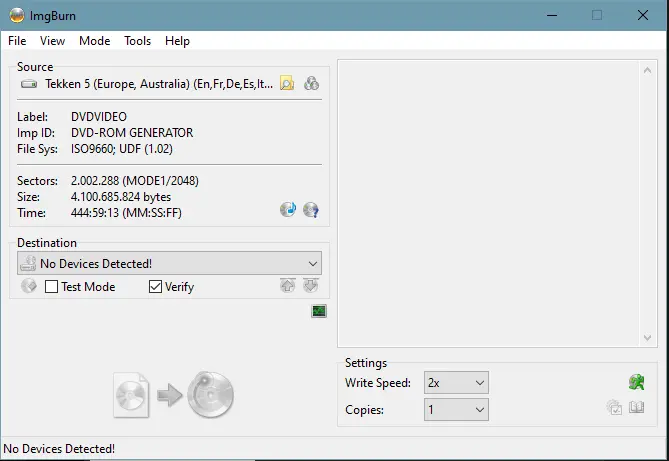Open the Mode menu
The image size is (669, 461).
tap(95, 41)
